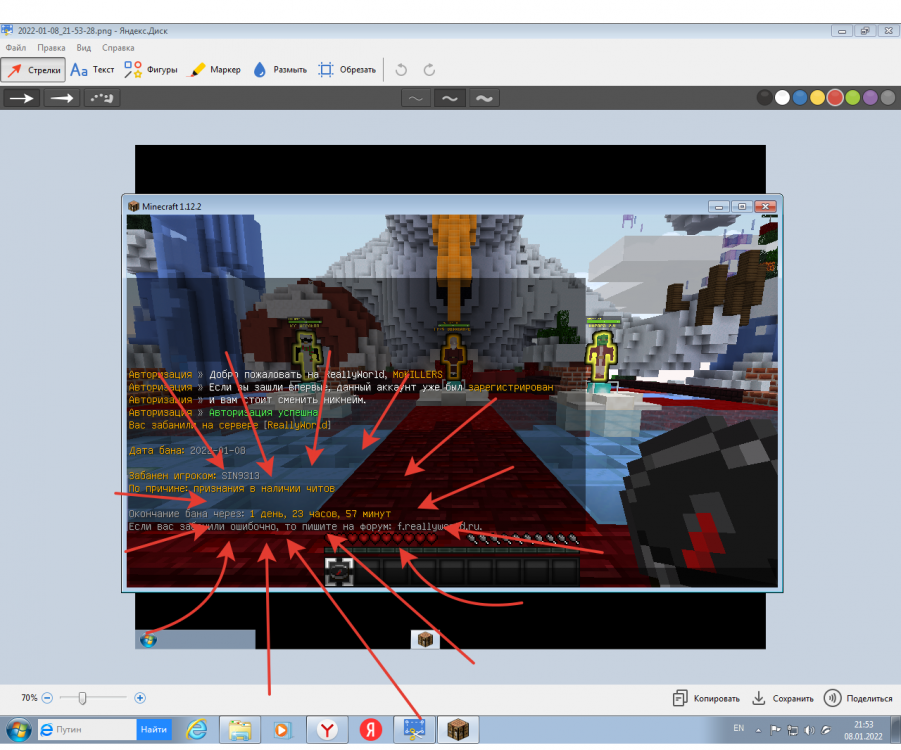901x750 pixels.
Task: Click the taskbar search field with Путин
Action: point(87,729)
